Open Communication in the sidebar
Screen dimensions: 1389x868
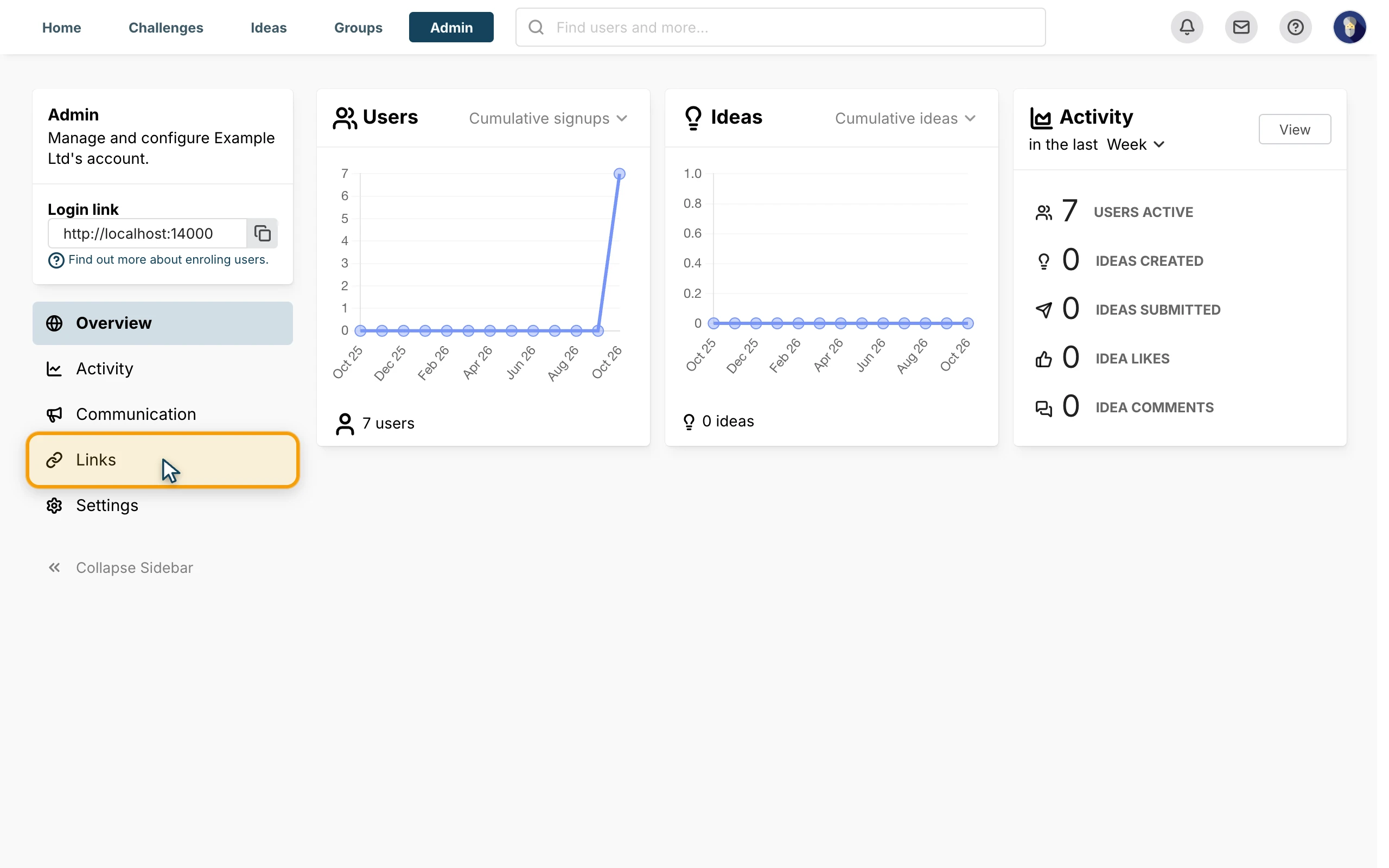click(162, 414)
